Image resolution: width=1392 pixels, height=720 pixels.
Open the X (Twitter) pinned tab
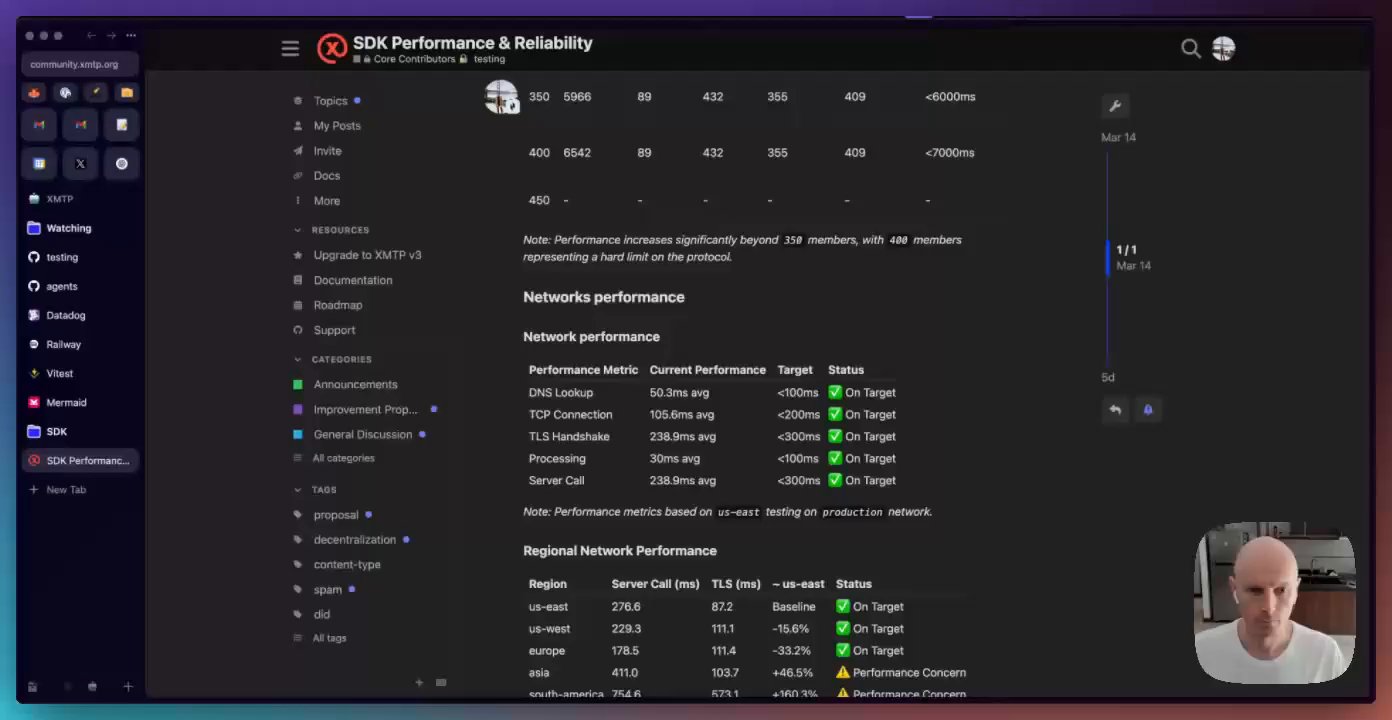(81, 164)
